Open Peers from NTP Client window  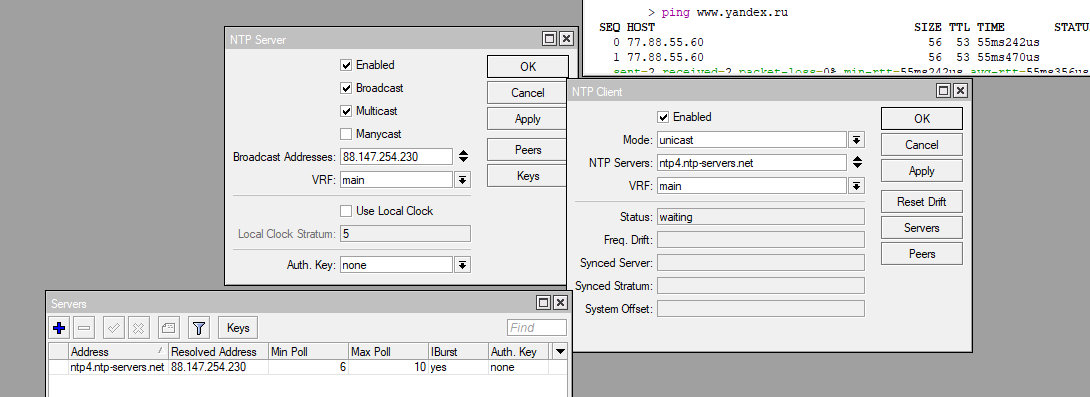(922, 254)
